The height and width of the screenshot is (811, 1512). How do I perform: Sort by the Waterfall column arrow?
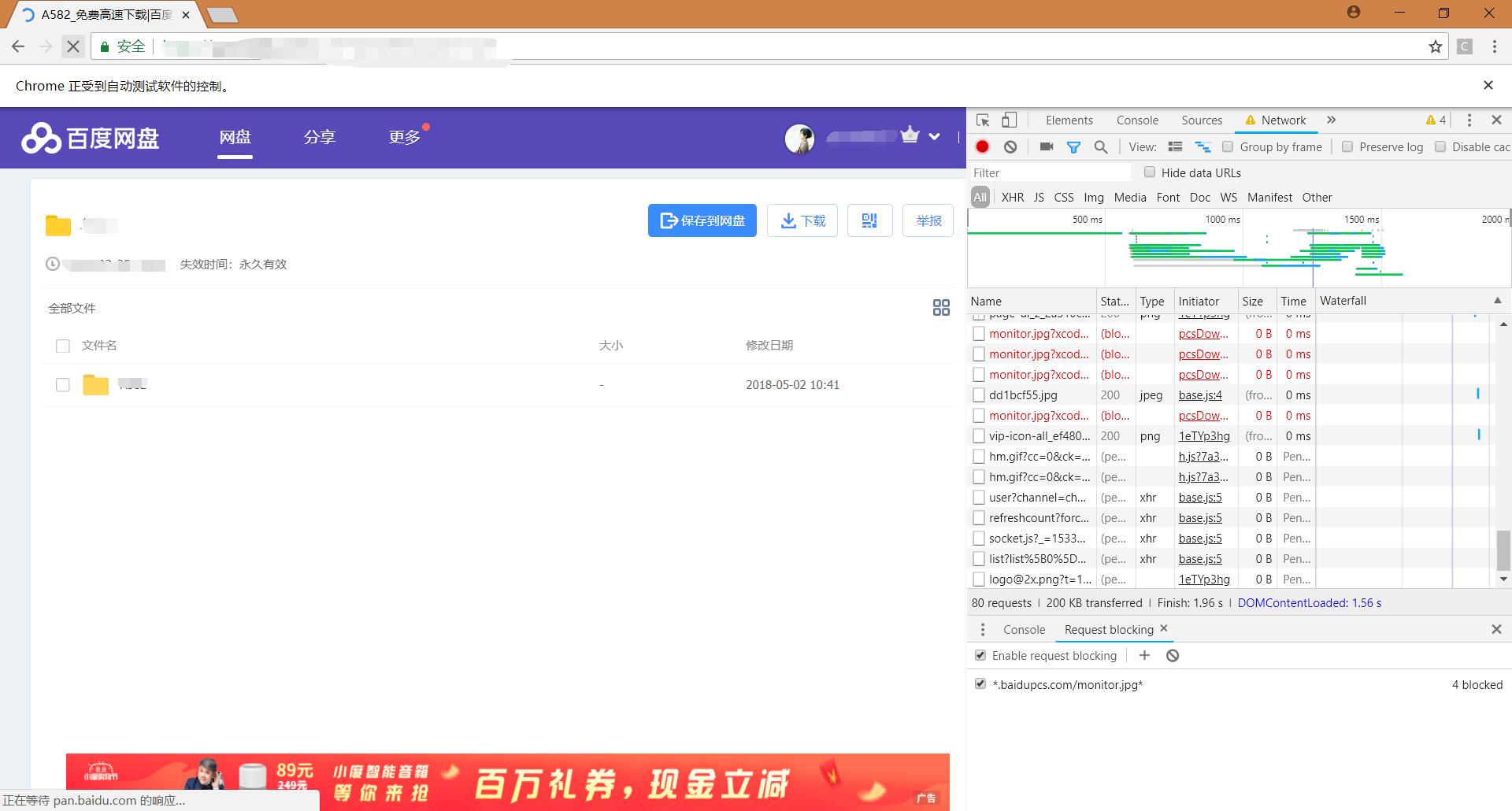pos(1498,300)
